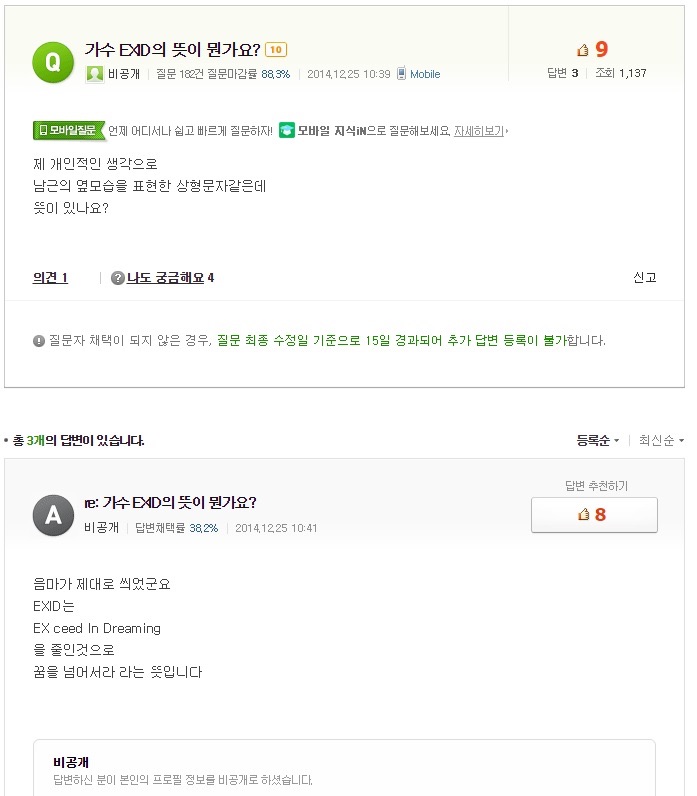This screenshot has height=796, width=697.
Task: Click the exclamation notice icon
Action: [39, 341]
